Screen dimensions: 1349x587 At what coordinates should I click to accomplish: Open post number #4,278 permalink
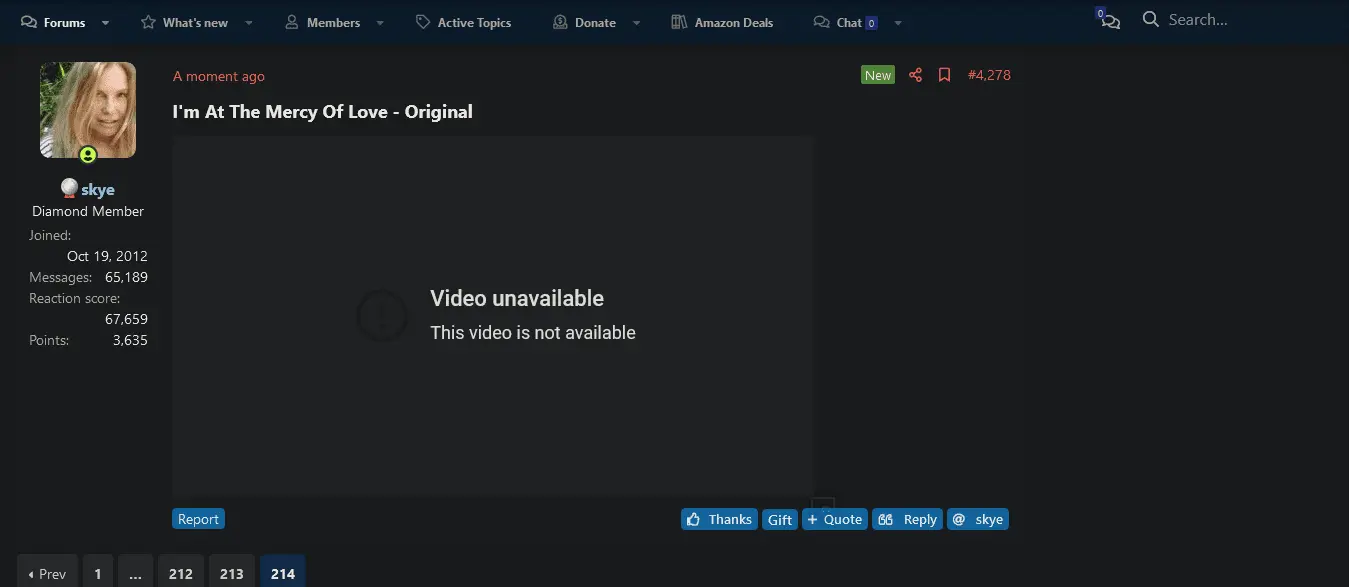tap(989, 75)
